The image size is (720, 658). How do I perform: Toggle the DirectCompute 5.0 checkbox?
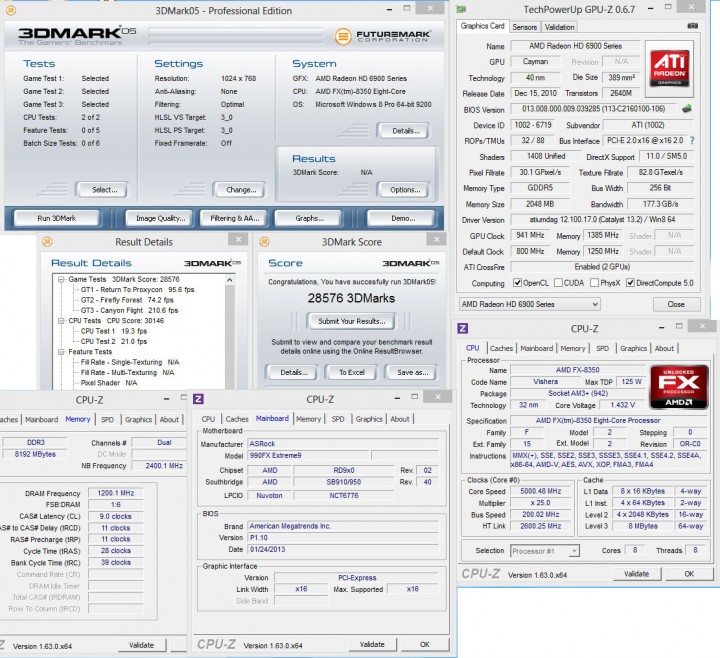pos(630,282)
